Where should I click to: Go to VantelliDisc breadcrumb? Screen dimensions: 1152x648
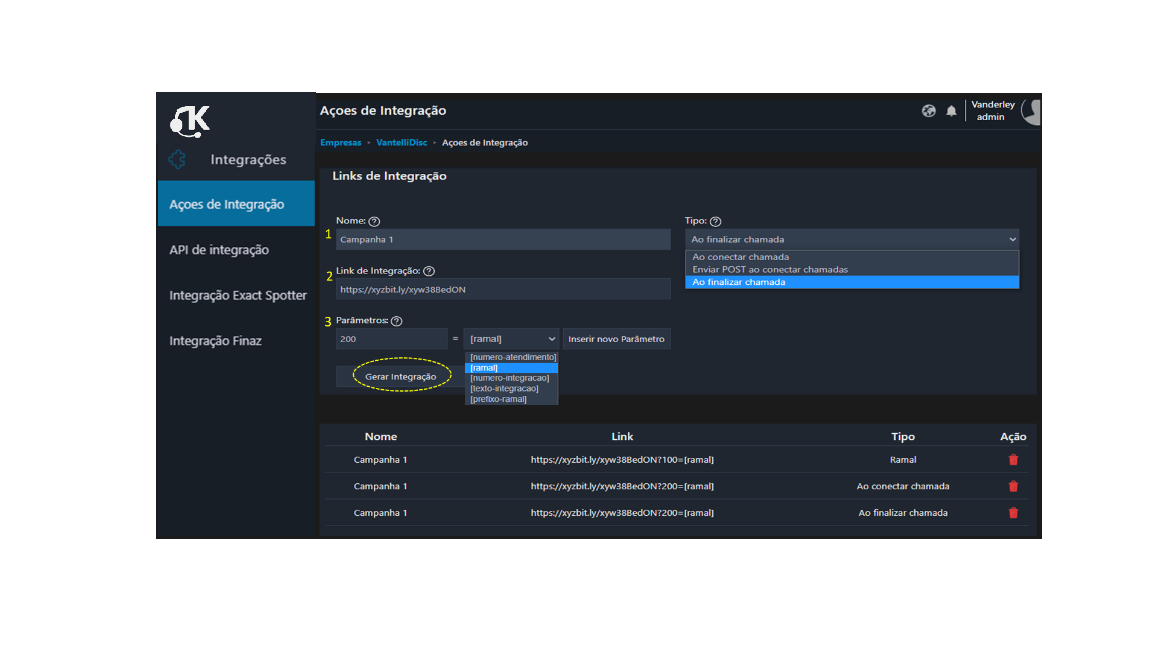point(401,143)
